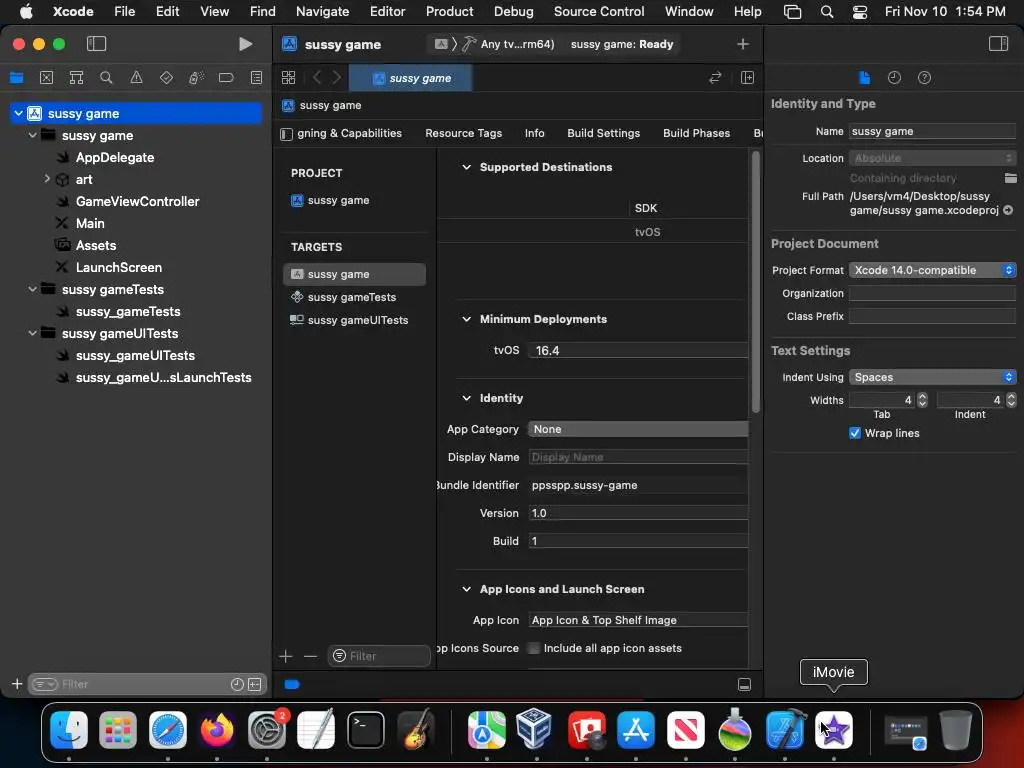Open the Debug navigator

(x=196, y=78)
